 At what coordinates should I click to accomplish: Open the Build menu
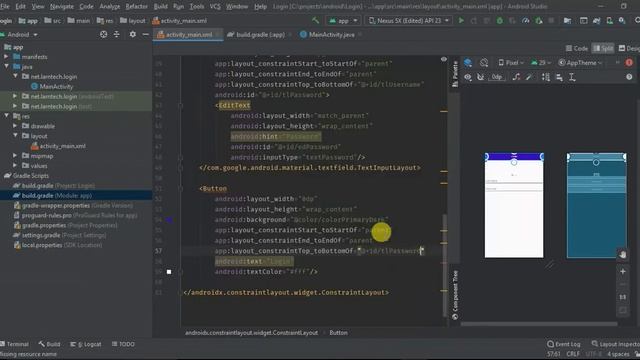point(160,7)
